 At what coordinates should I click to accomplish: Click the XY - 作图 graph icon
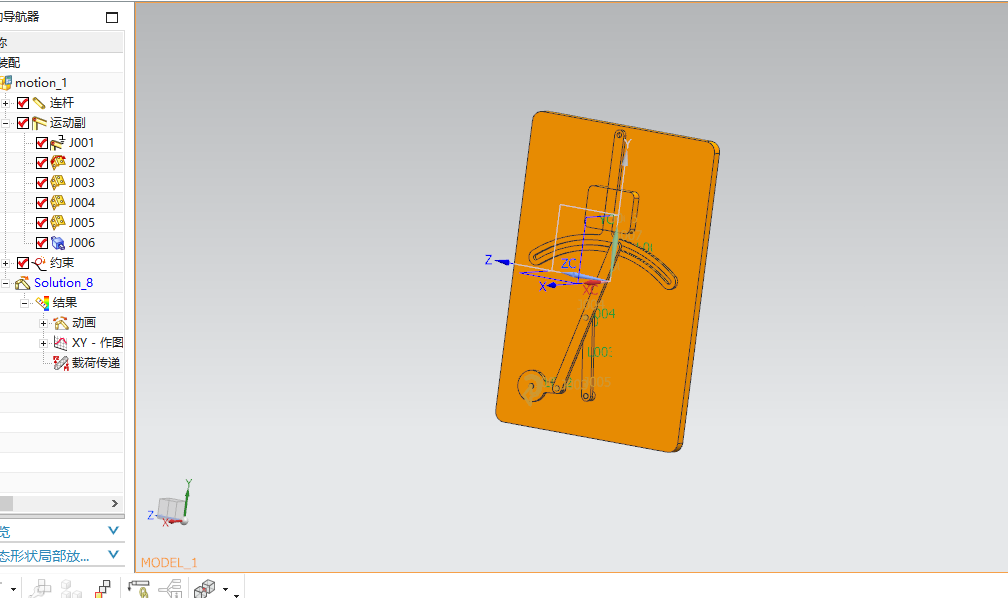(60, 343)
